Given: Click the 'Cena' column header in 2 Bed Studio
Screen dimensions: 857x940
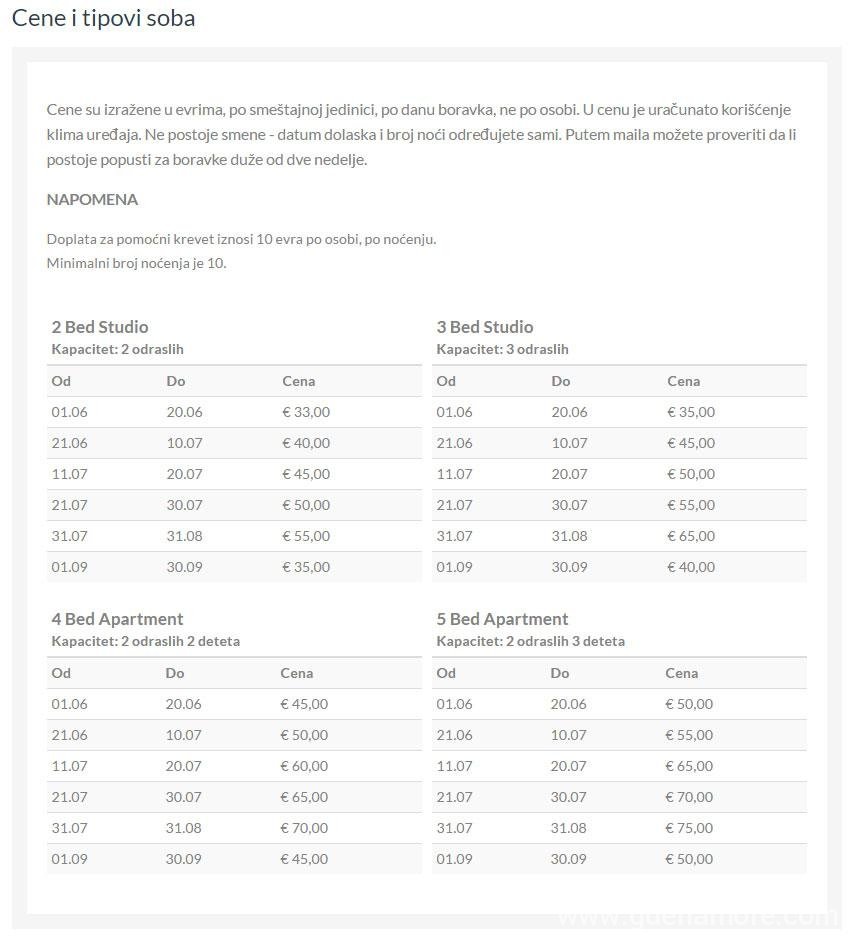Looking at the screenshot, I should 298,381.
